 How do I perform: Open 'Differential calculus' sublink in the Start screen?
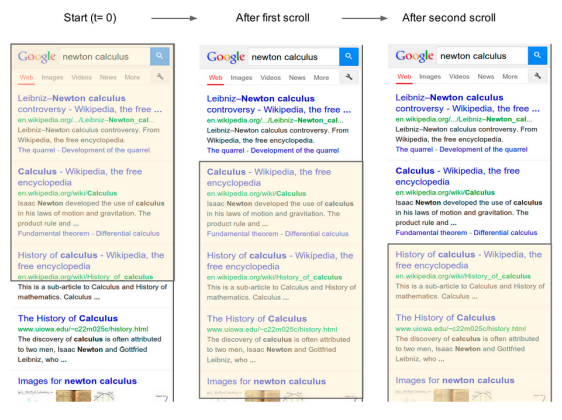click(x=128, y=234)
